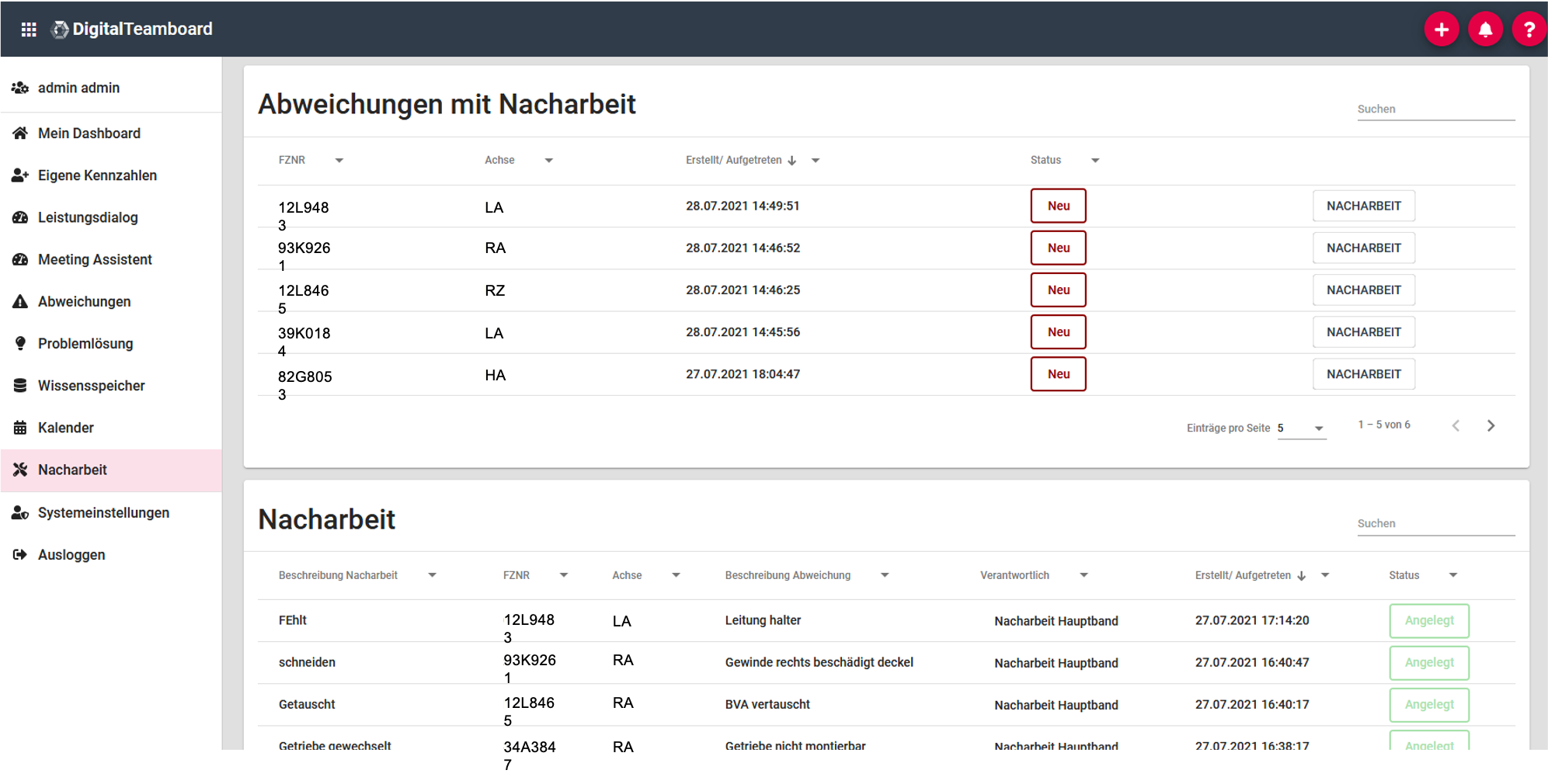
Task: Click Leitung halter cell
Action: click(763, 620)
